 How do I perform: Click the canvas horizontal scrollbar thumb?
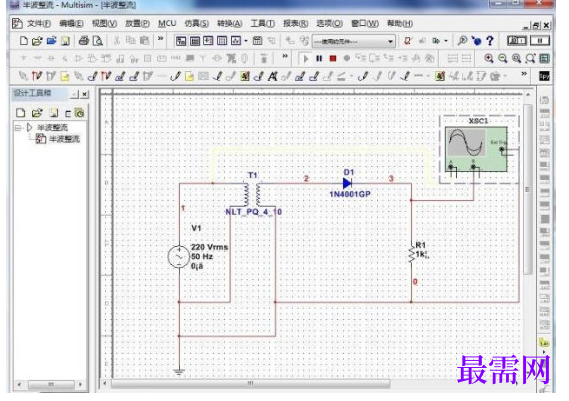point(250,383)
